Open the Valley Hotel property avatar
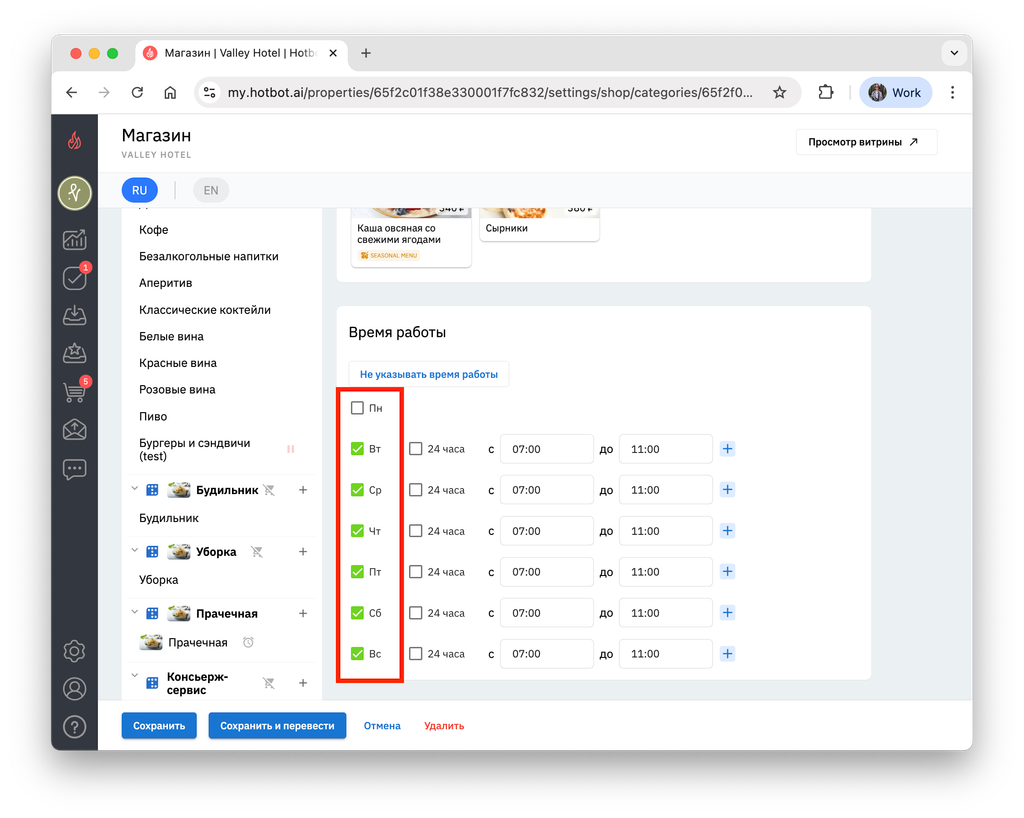This screenshot has width=1024, height=818. tap(74, 193)
